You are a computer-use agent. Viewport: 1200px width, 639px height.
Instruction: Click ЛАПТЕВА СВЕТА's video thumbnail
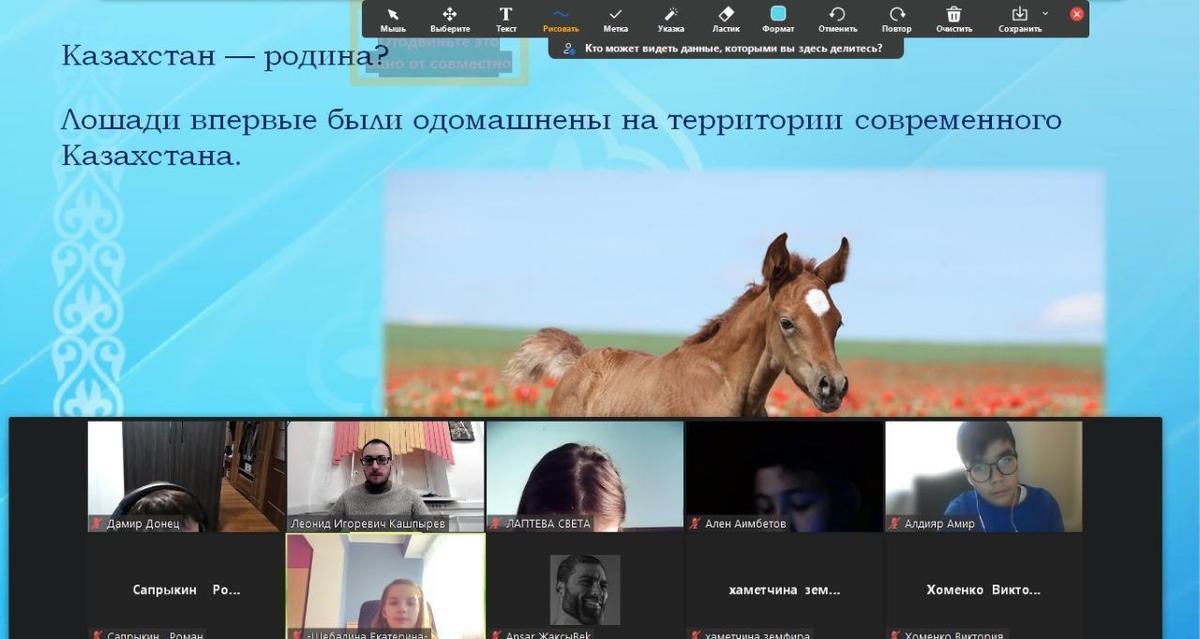click(x=584, y=475)
